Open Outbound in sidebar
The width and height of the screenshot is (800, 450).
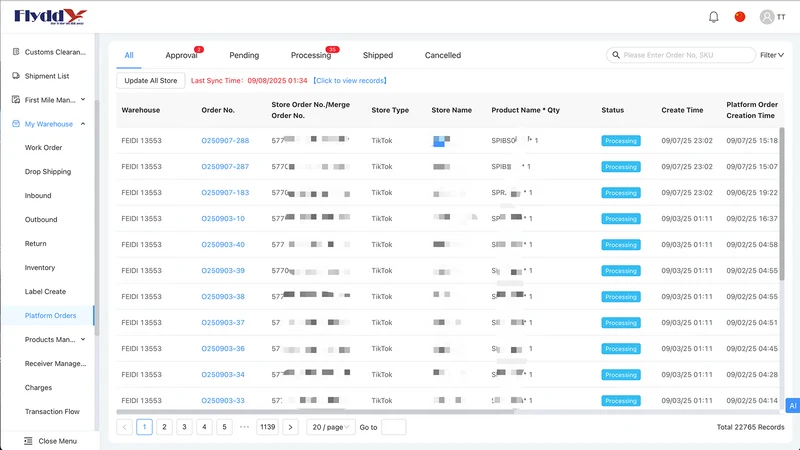tap(41, 219)
